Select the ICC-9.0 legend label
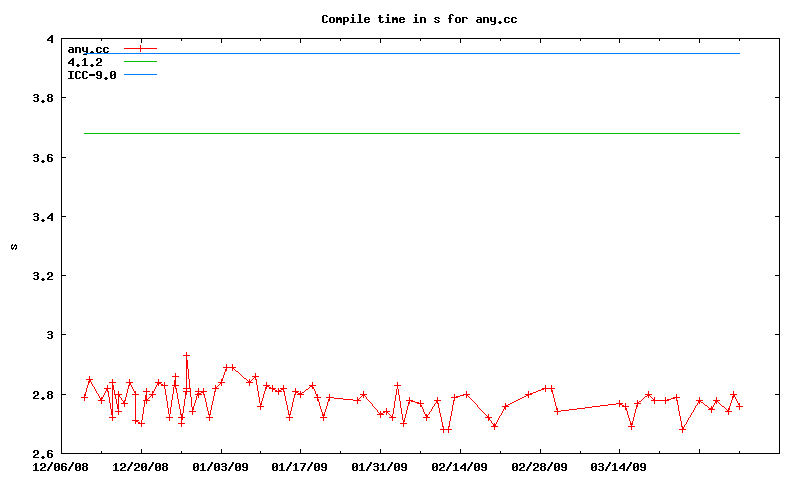The width and height of the screenshot is (800, 480). (91, 75)
